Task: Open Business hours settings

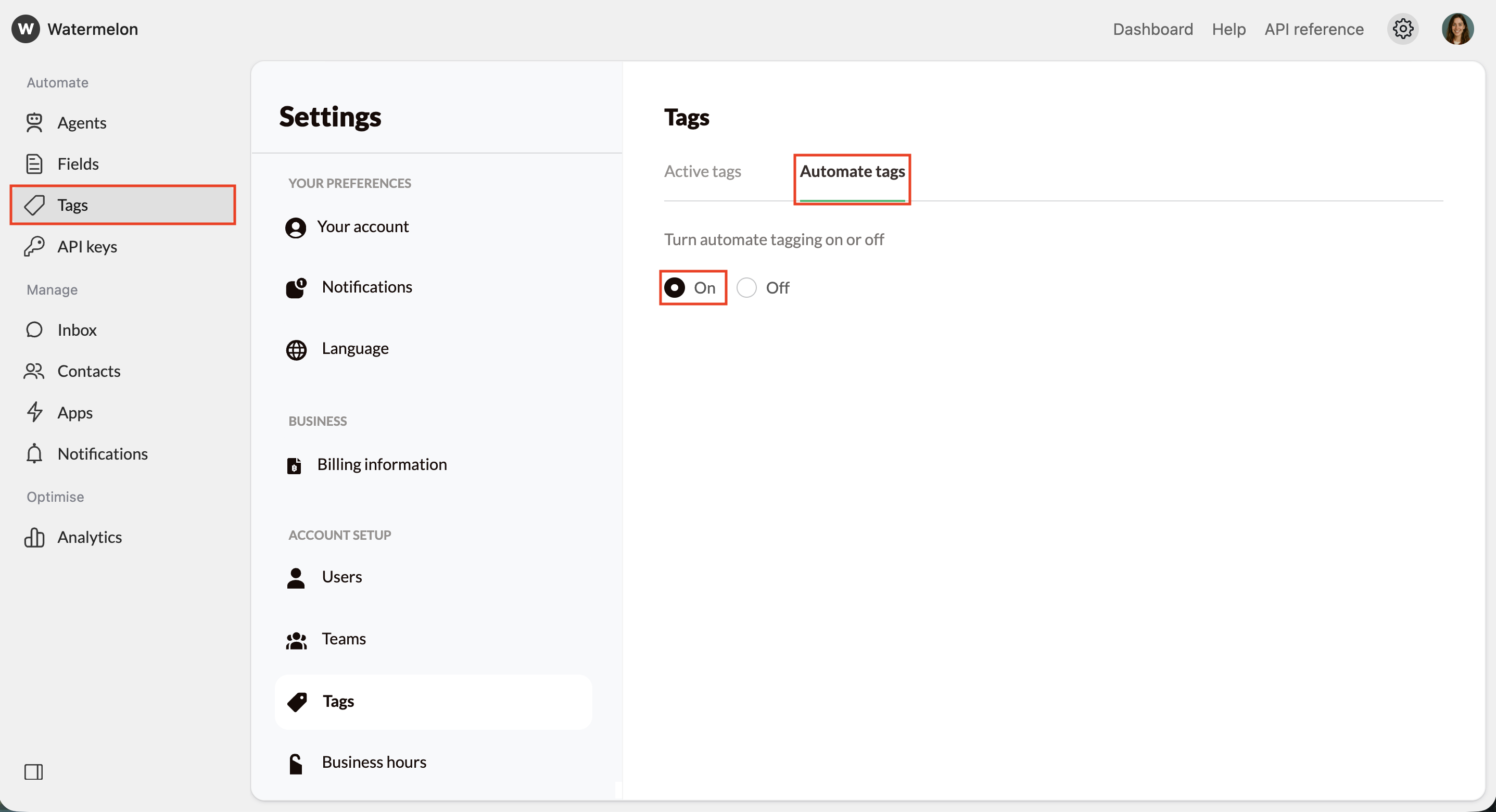Action: point(374,762)
